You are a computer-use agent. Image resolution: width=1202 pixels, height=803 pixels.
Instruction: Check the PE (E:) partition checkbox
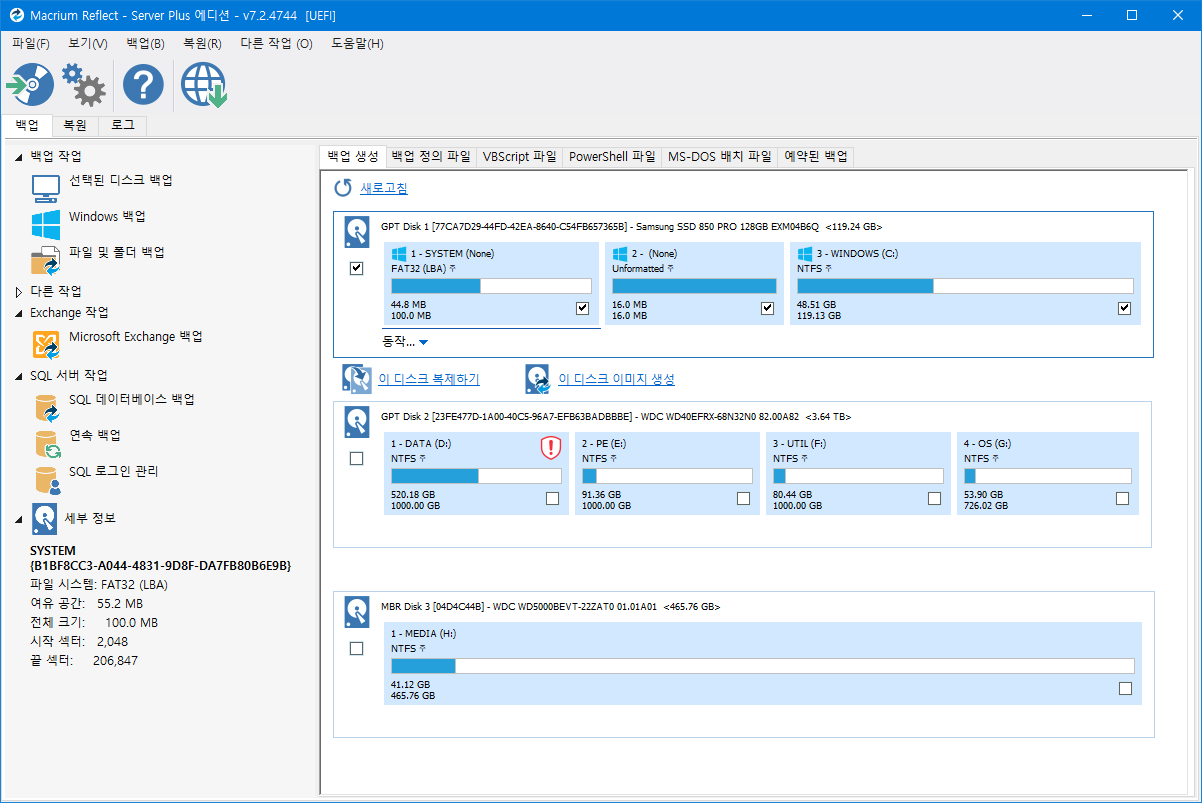[x=743, y=498]
